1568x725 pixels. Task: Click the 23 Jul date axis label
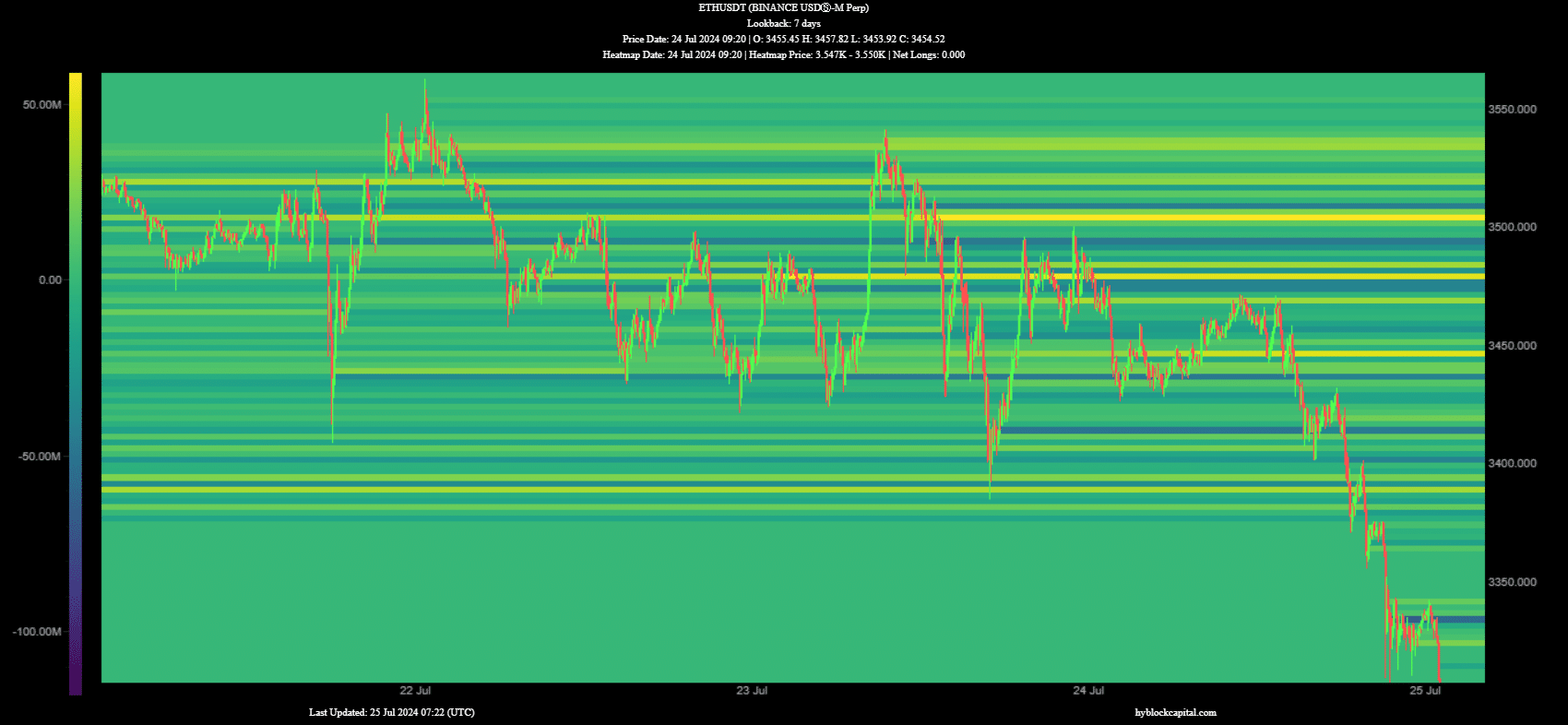(x=752, y=691)
